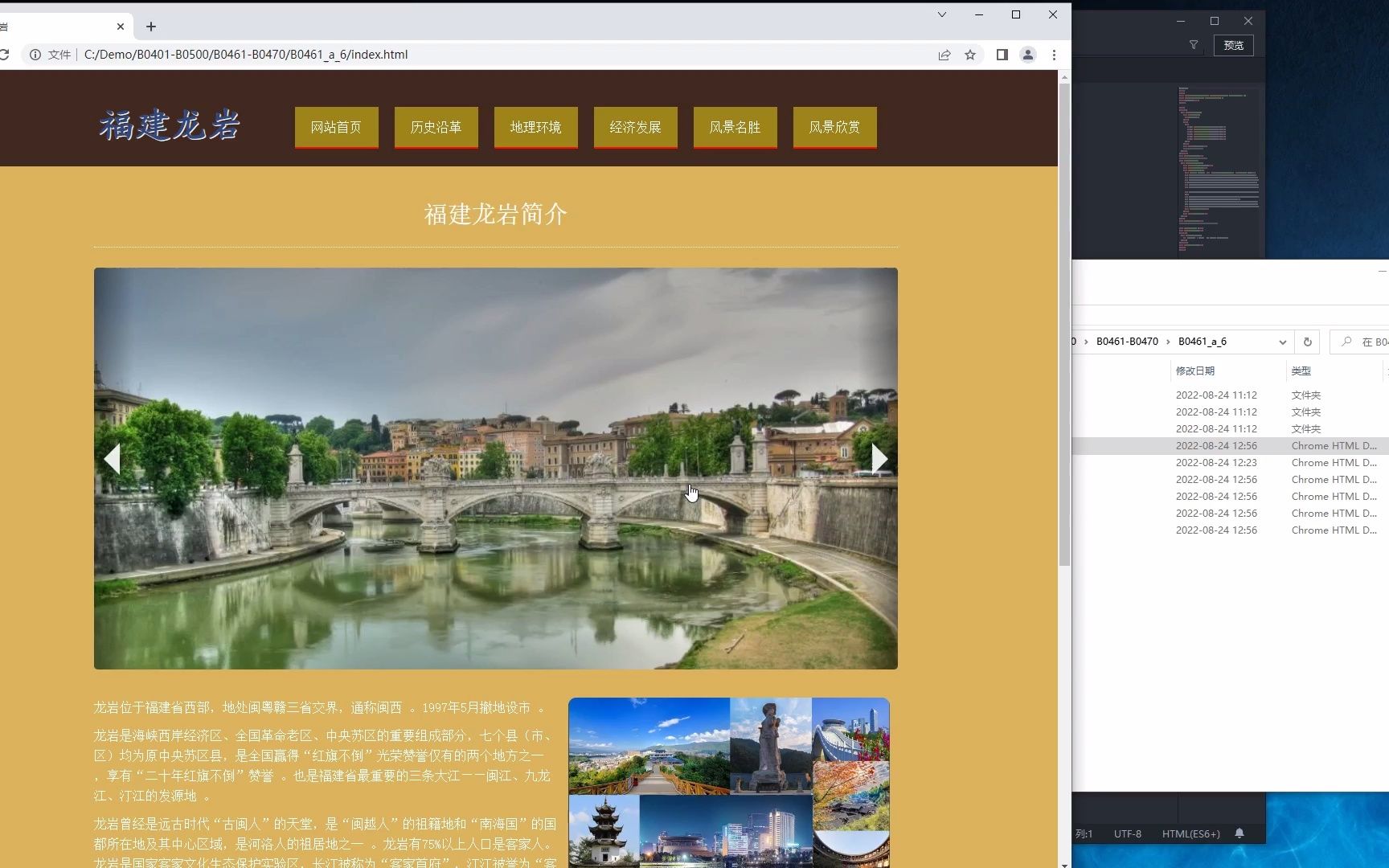Click the browser reload icon

pos(4,55)
